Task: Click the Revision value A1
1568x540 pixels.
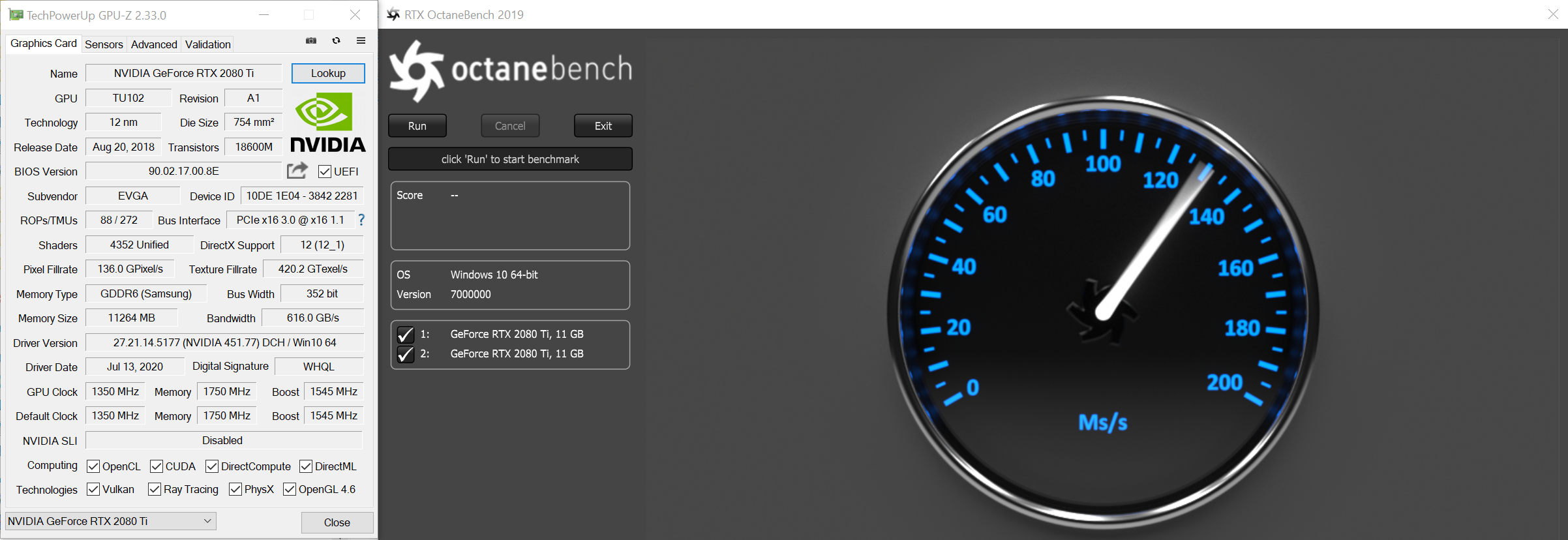Action: (x=254, y=98)
